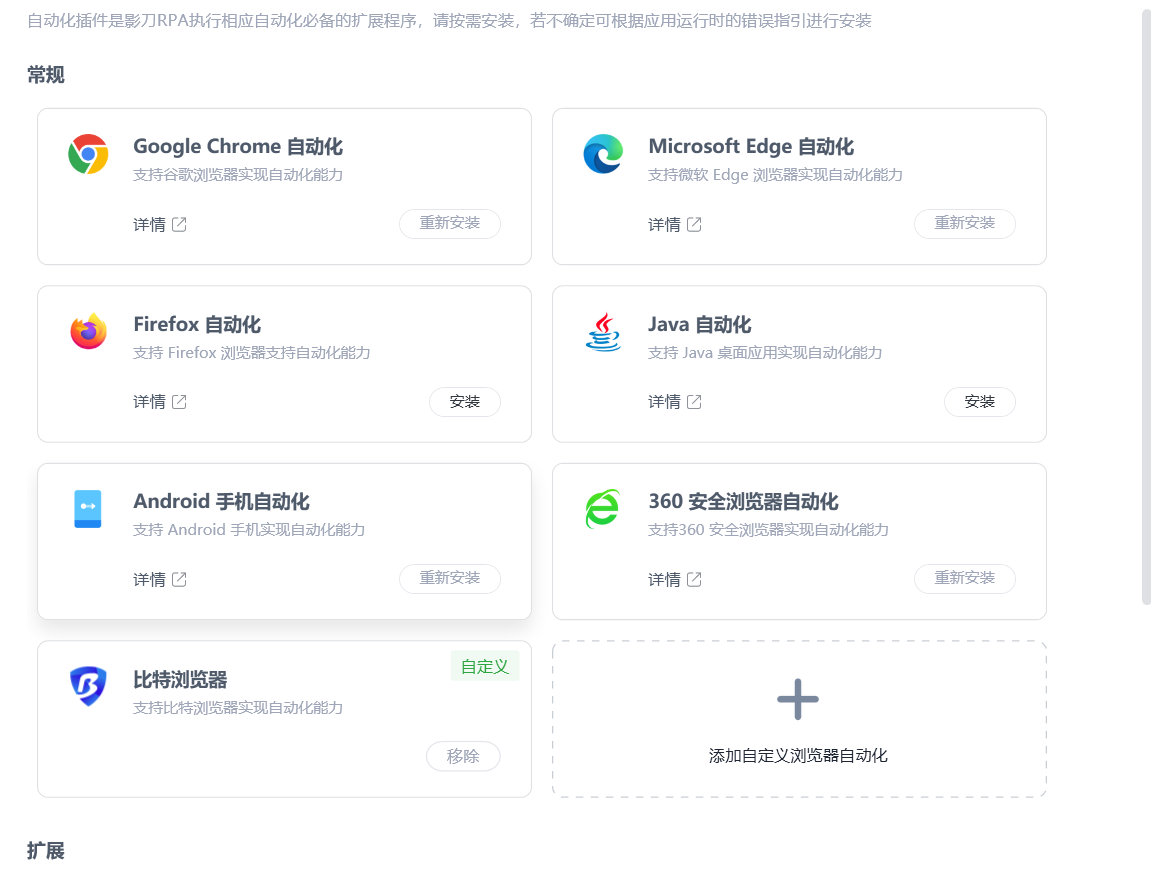Click 支持 Firefox 浏览器支持自动化能力 description
The image size is (1151, 876).
click(252, 352)
